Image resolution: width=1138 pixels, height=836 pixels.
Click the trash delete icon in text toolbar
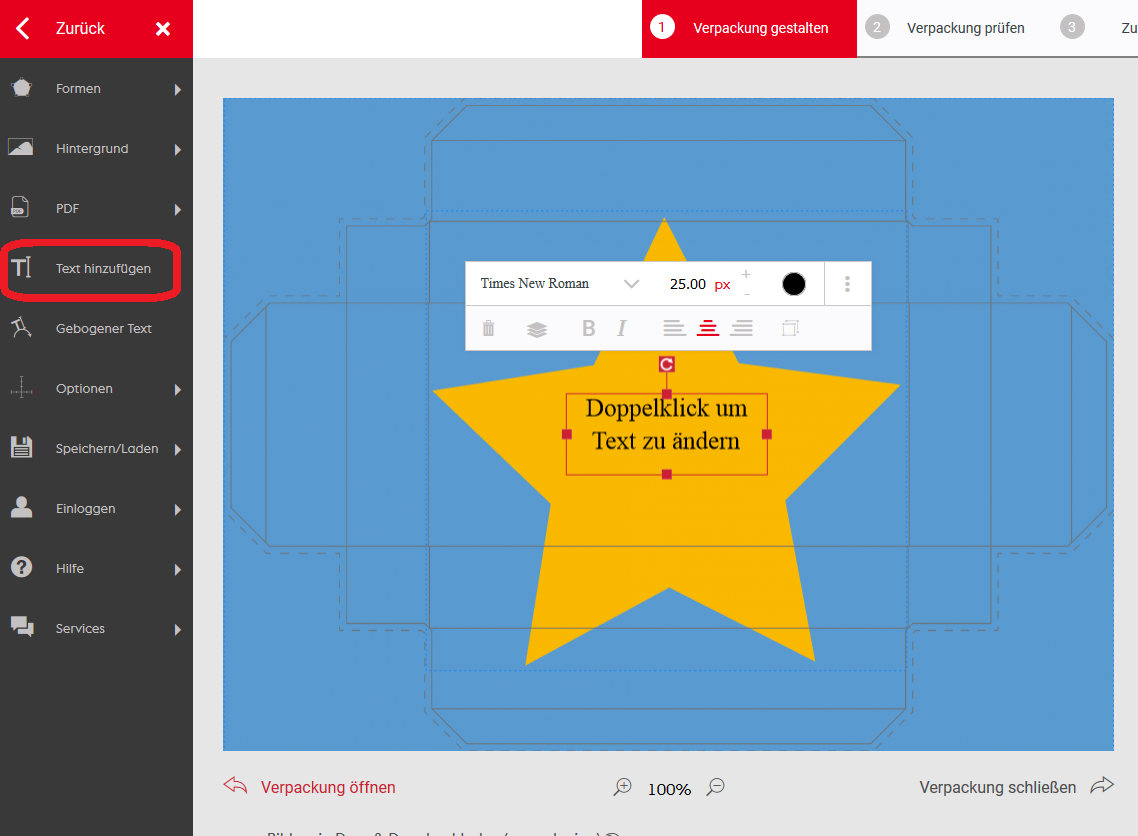coord(488,328)
